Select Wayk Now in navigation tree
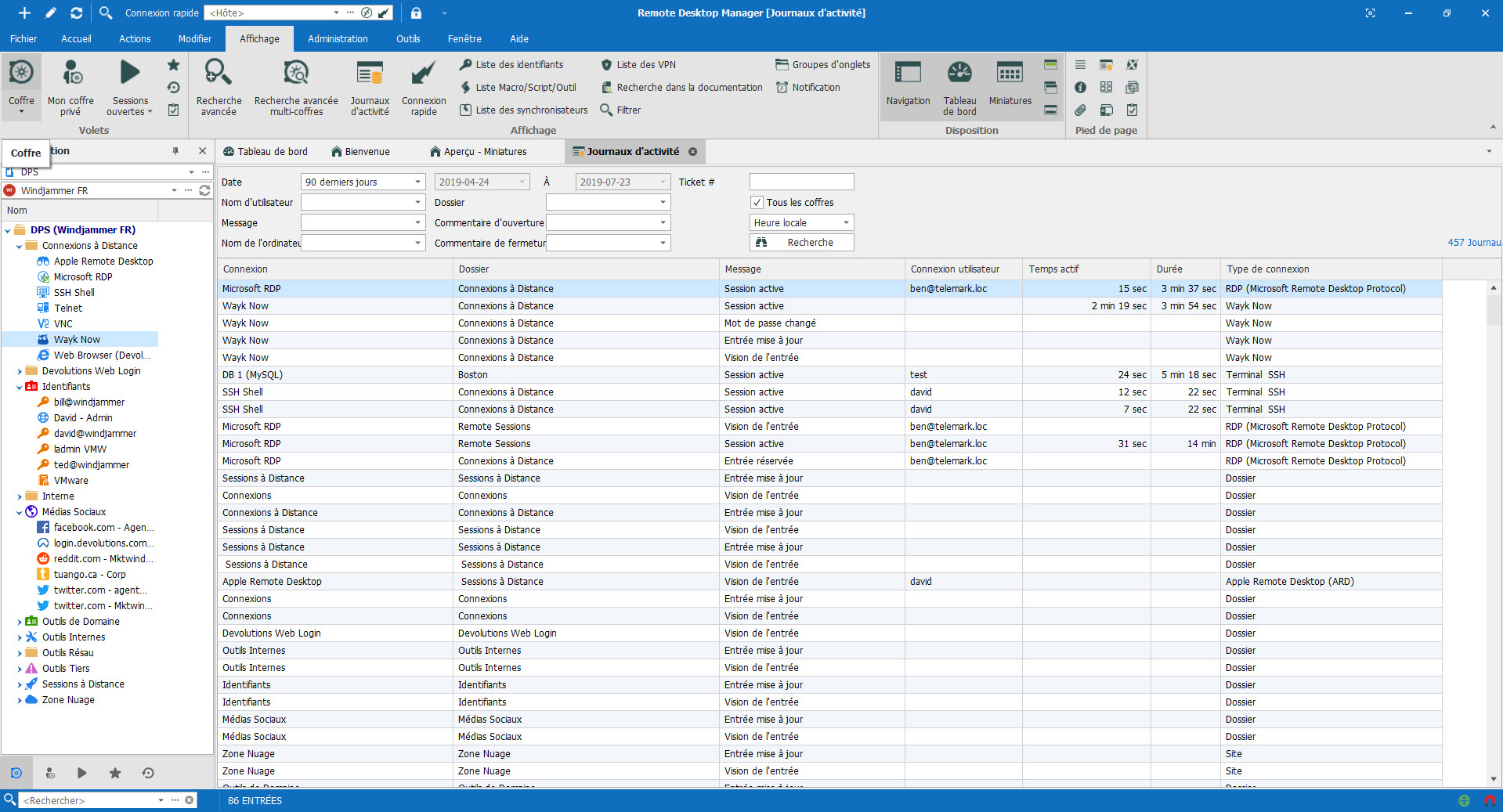The image size is (1503, 812). [77, 340]
